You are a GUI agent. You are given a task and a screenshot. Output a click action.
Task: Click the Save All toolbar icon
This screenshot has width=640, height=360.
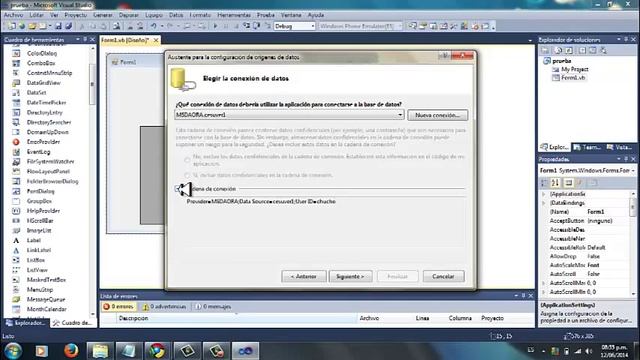click(69, 26)
